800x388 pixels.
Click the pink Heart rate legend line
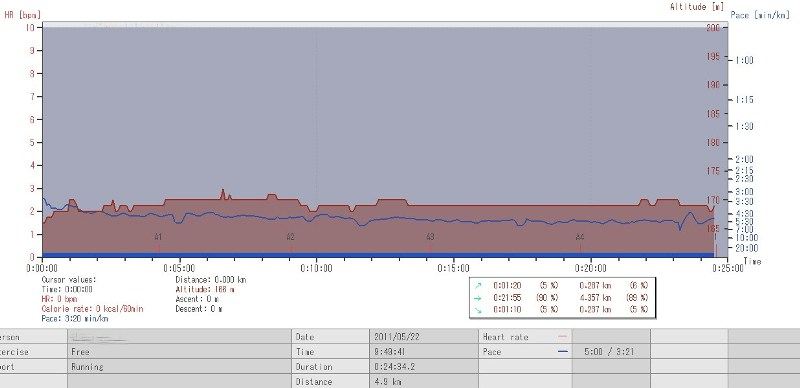pyautogui.click(x=563, y=337)
